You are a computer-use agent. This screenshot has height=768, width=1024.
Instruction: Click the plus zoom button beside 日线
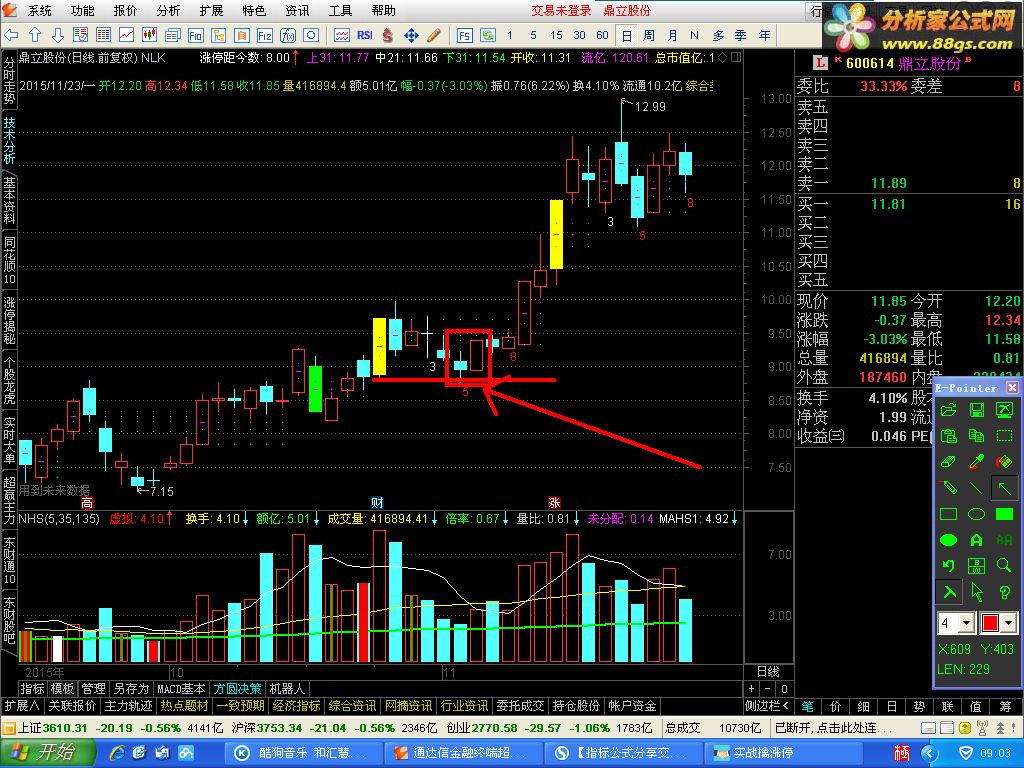(x=752, y=688)
